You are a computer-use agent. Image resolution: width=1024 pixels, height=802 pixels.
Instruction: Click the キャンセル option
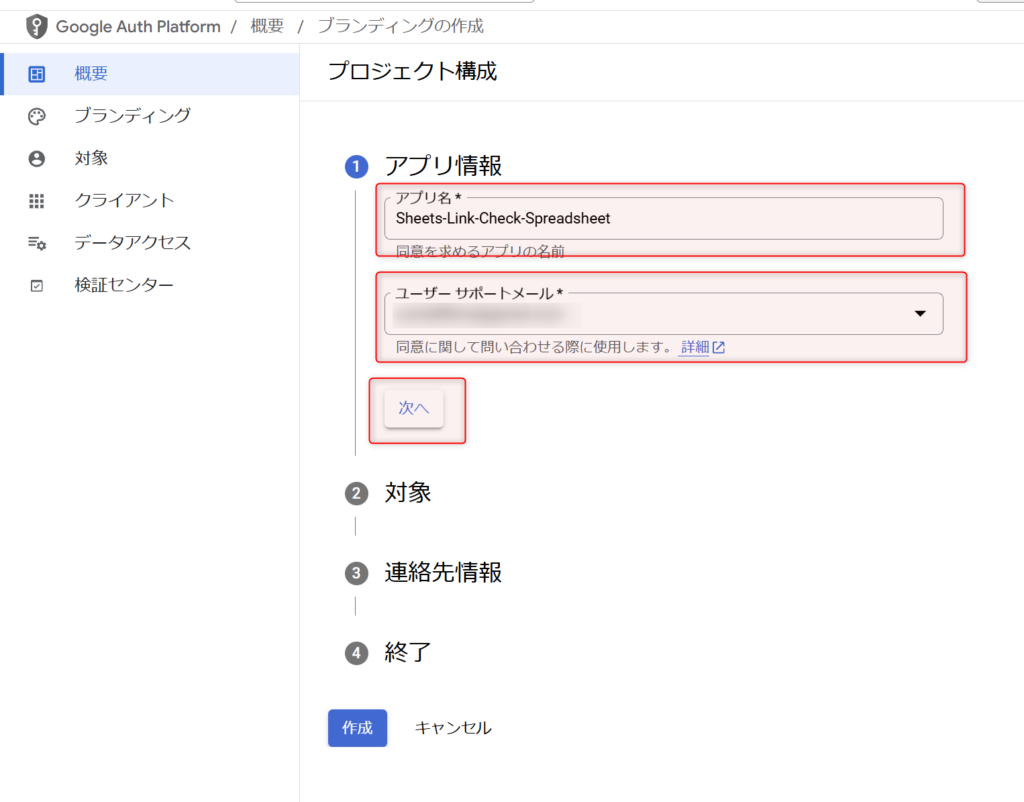click(452, 728)
